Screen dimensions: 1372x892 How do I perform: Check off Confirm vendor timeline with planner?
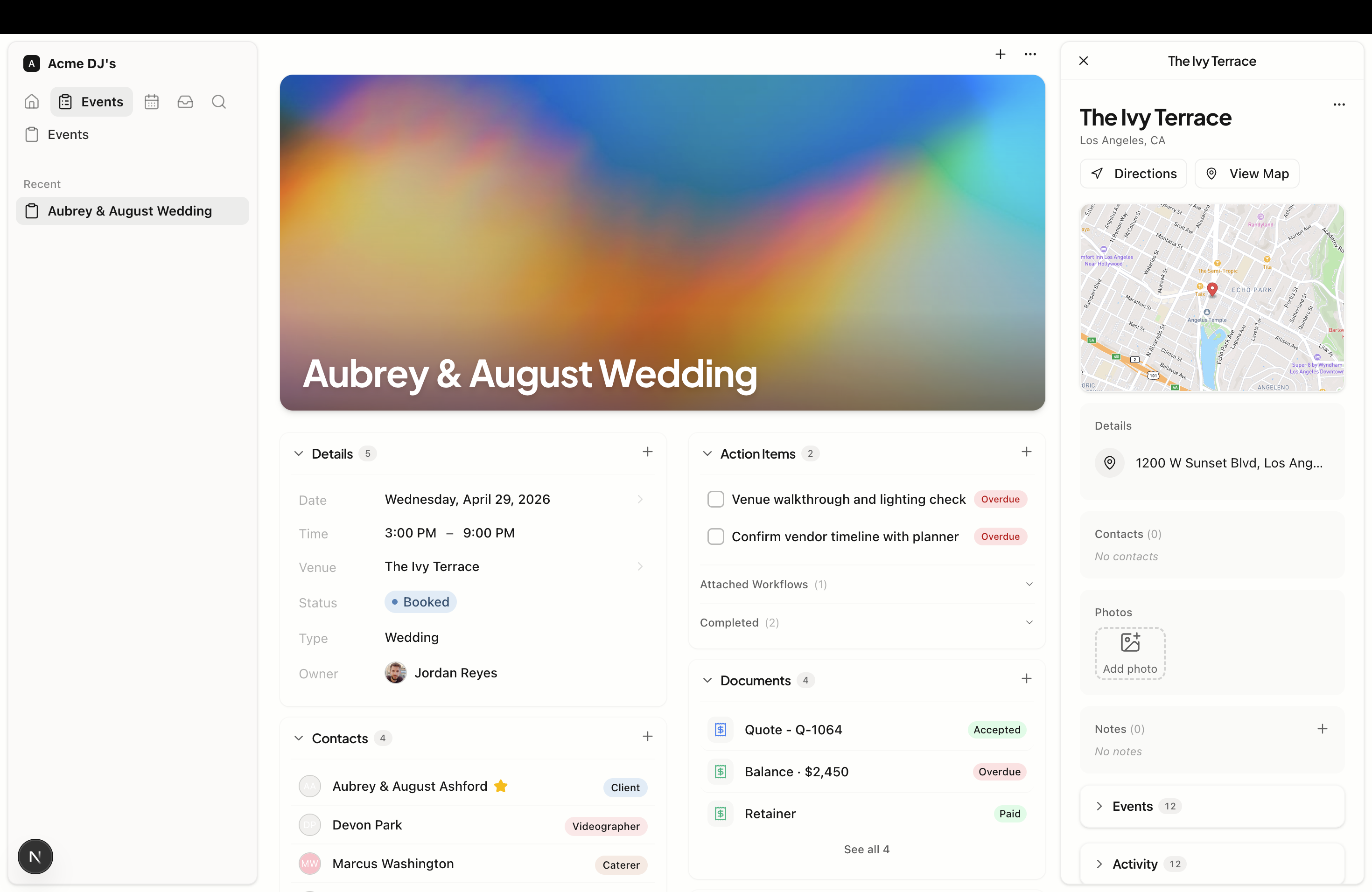click(x=715, y=537)
